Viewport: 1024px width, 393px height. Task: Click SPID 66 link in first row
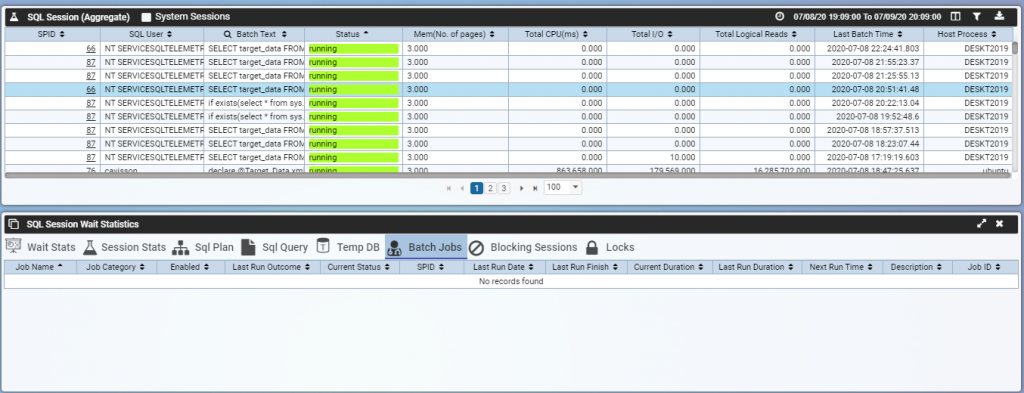pyautogui.click(x=91, y=48)
